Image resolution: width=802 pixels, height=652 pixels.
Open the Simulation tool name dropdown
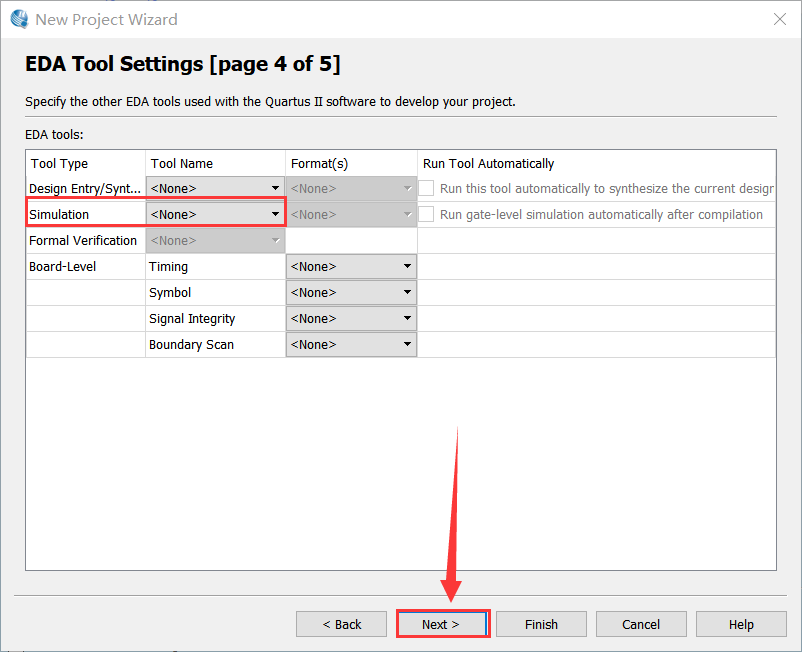tap(215, 214)
